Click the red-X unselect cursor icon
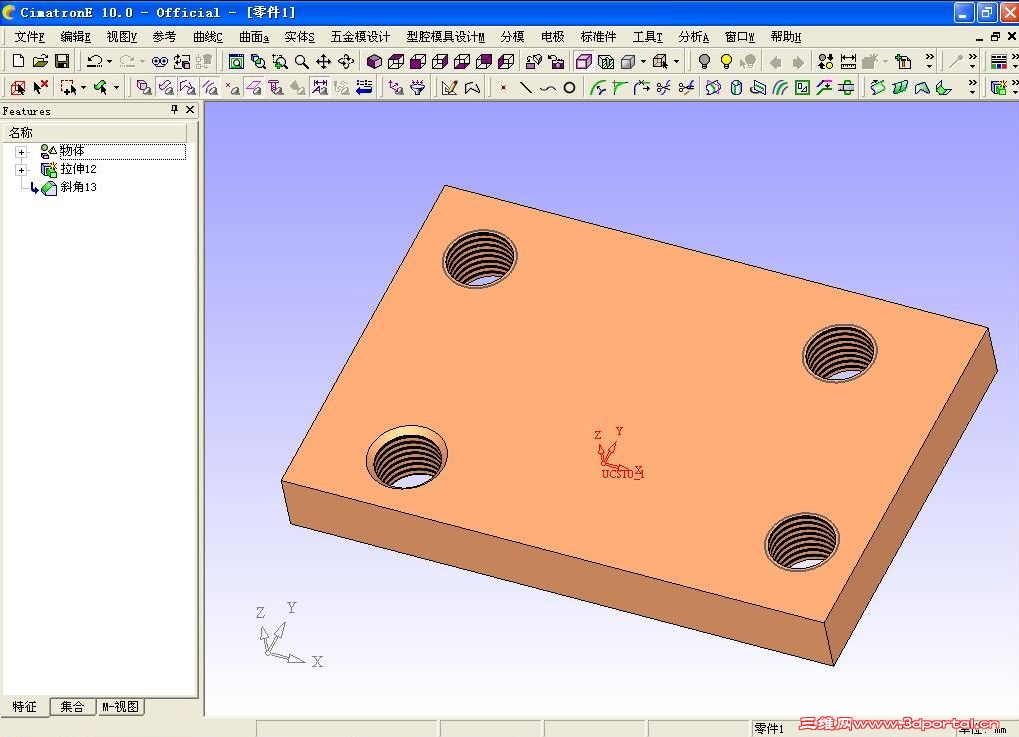The width and height of the screenshot is (1019, 737). coord(40,86)
